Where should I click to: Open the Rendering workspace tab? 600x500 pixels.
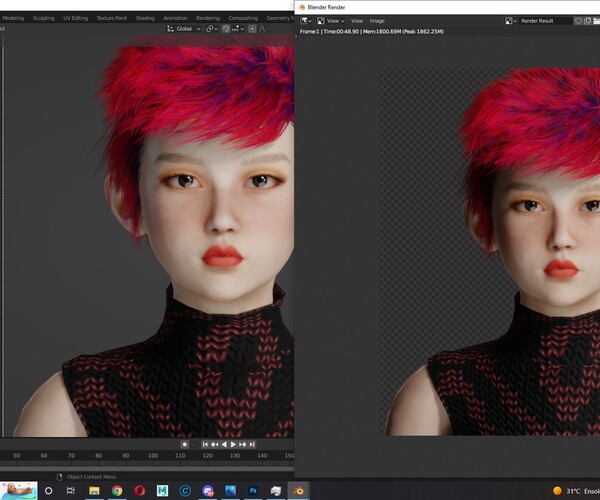coord(208,18)
